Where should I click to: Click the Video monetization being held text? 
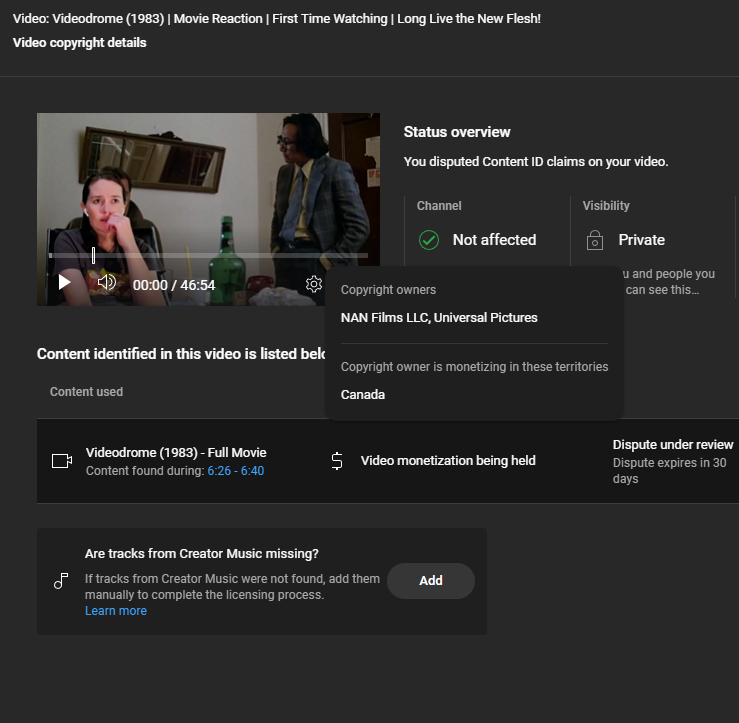click(448, 460)
